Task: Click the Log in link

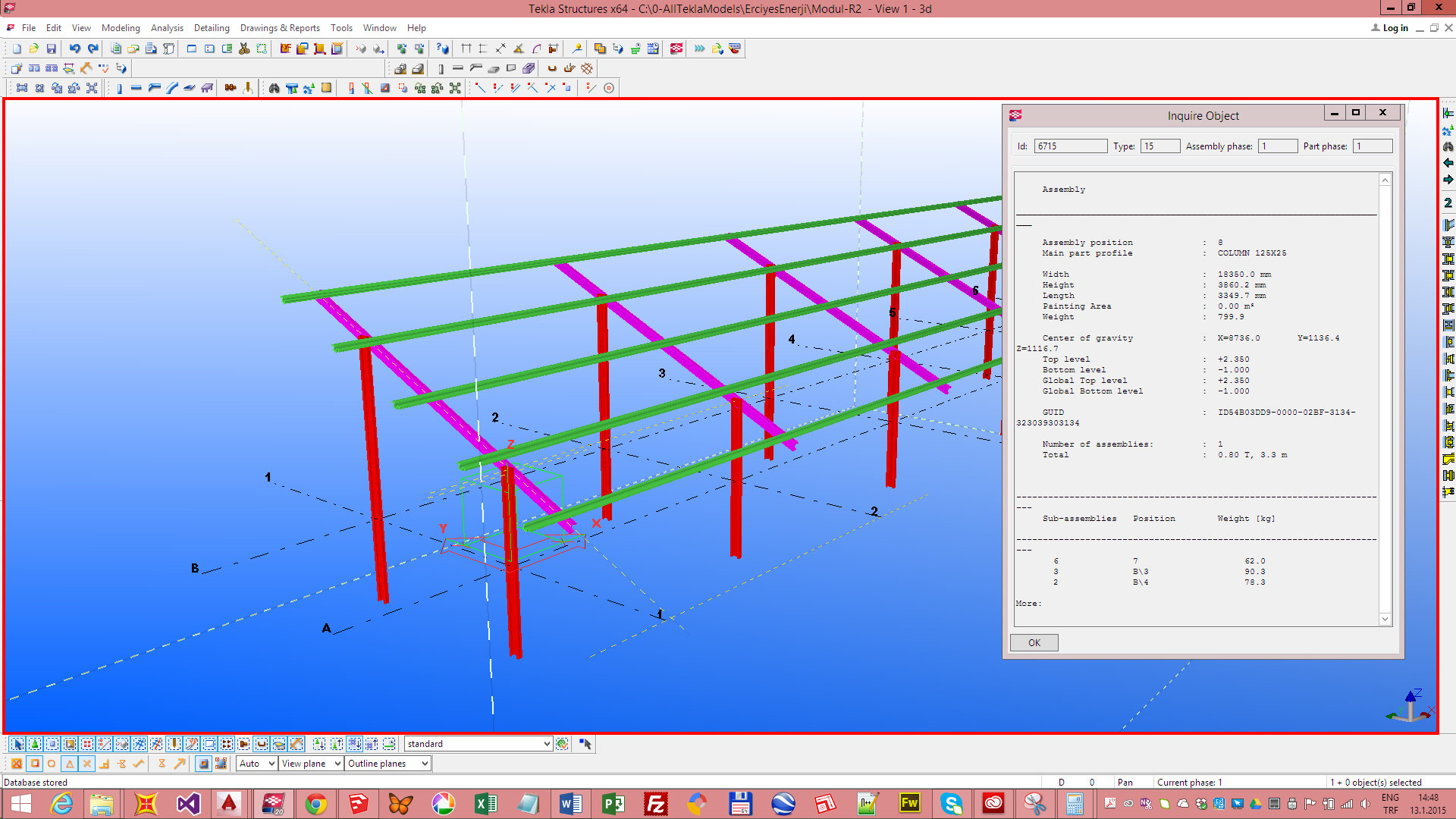Action: coord(1395,28)
